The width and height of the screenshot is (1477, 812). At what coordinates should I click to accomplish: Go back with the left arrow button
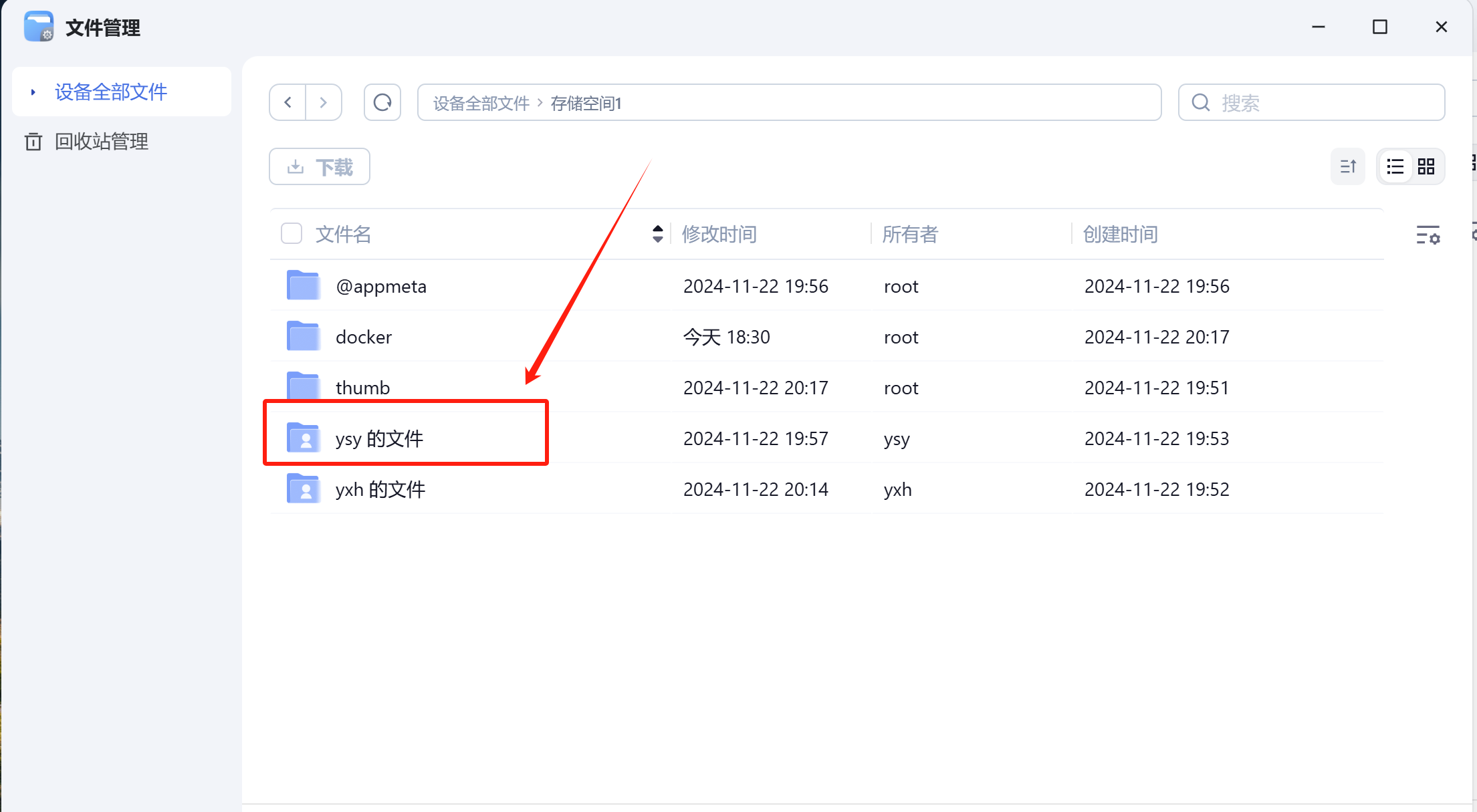coord(288,102)
